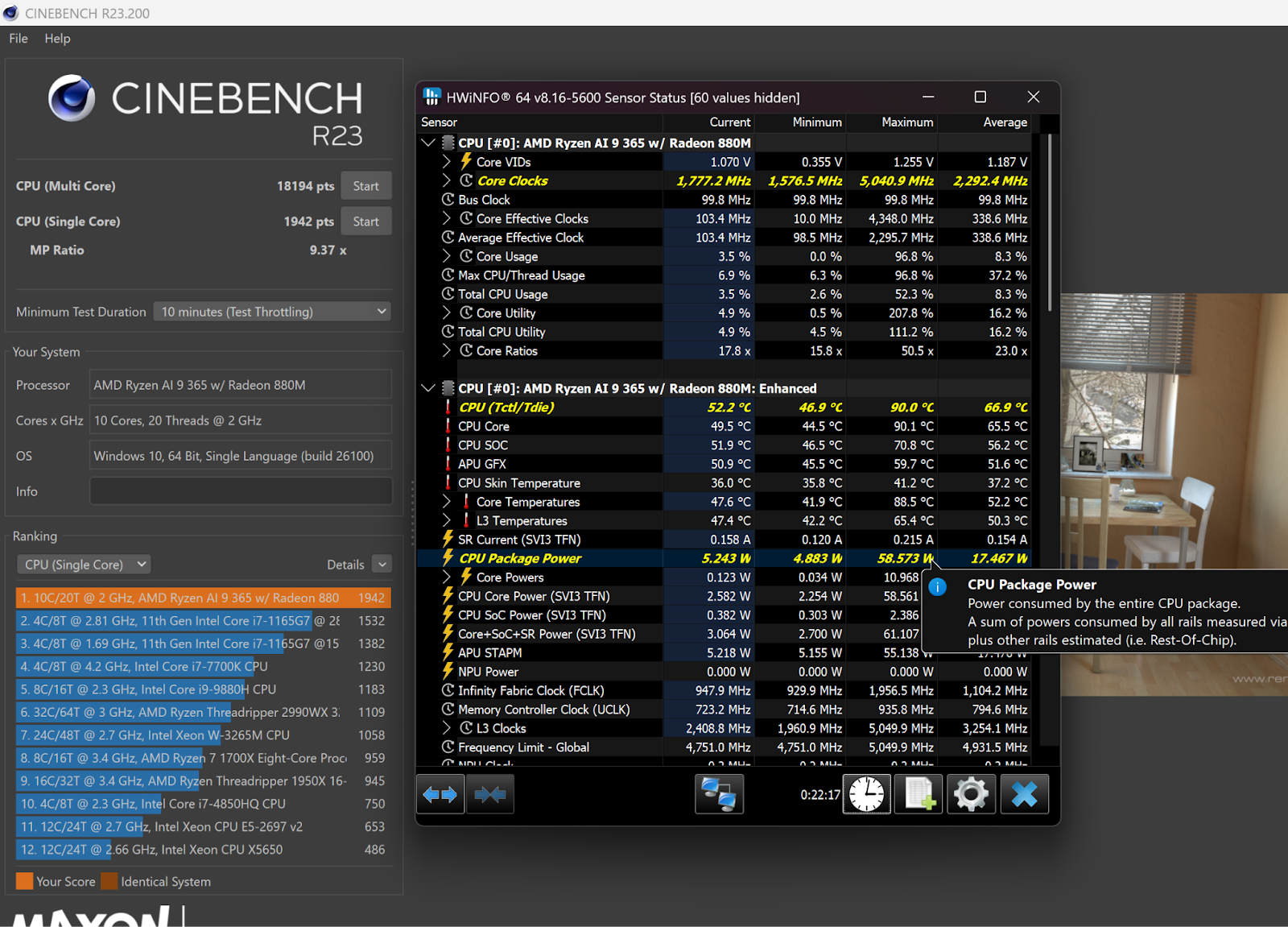Click the Infinity Fabric Clock icon
The width and height of the screenshot is (1288, 927).
click(x=448, y=690)
